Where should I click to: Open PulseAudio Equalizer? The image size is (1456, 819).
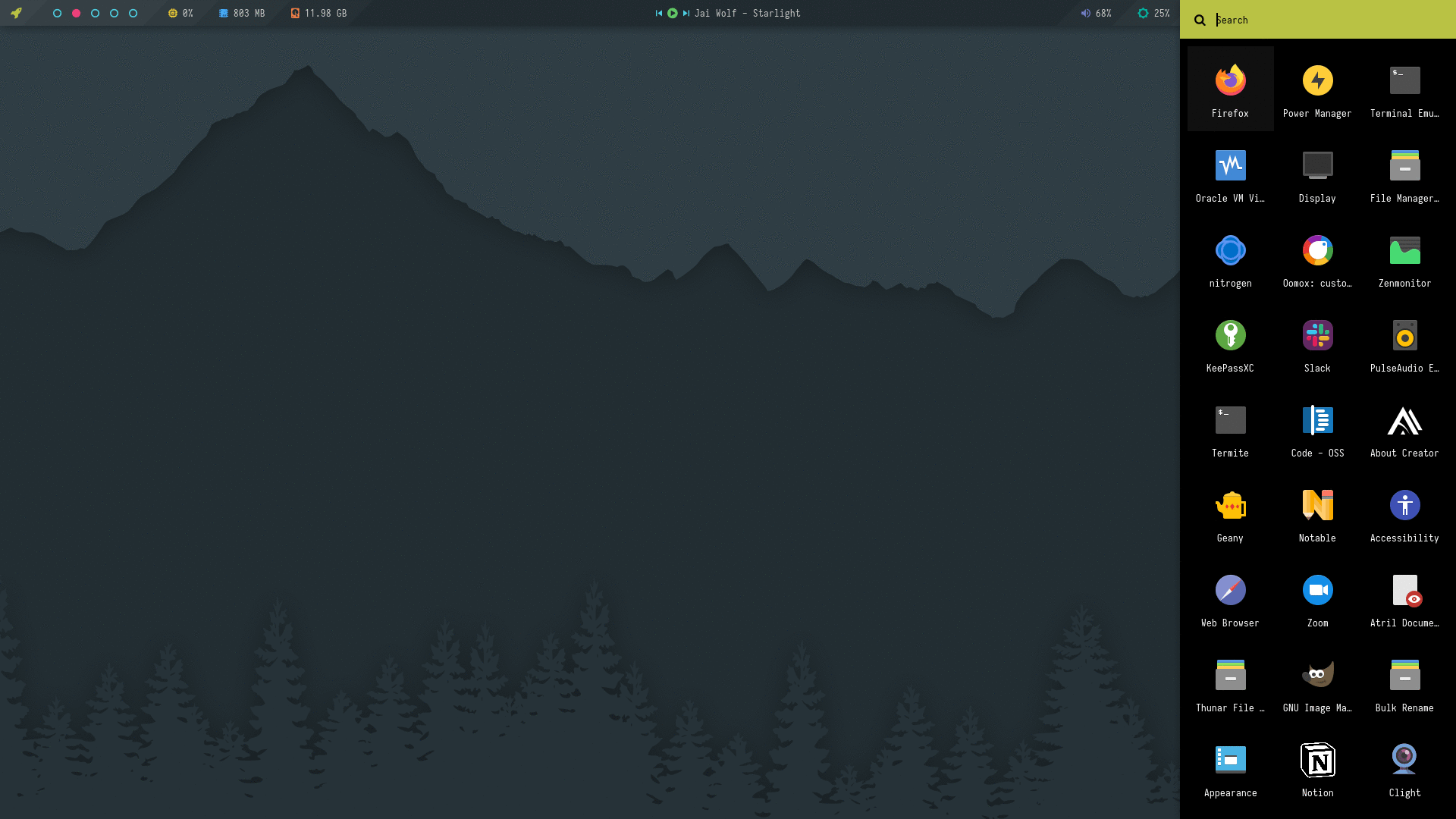click(x=1404, y=344)
